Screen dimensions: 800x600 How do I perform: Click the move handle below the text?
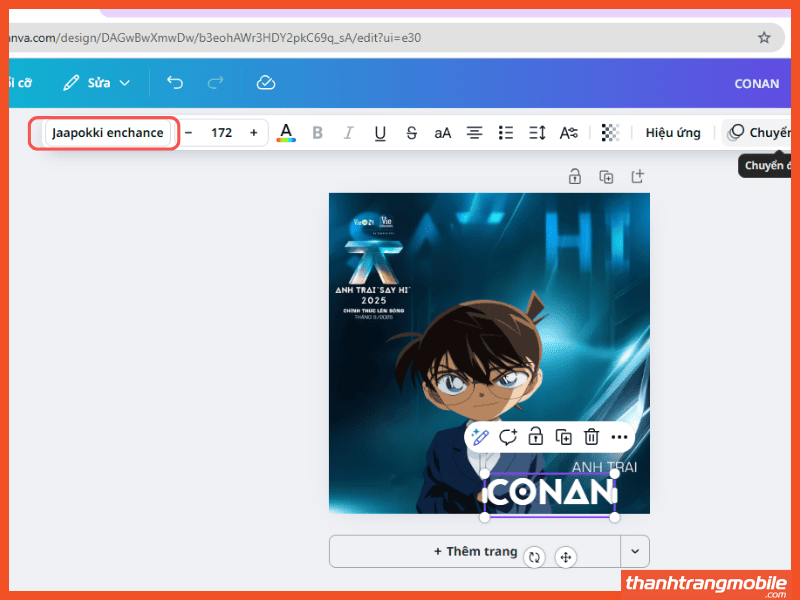pyautogui.click(x=566, y=557)
